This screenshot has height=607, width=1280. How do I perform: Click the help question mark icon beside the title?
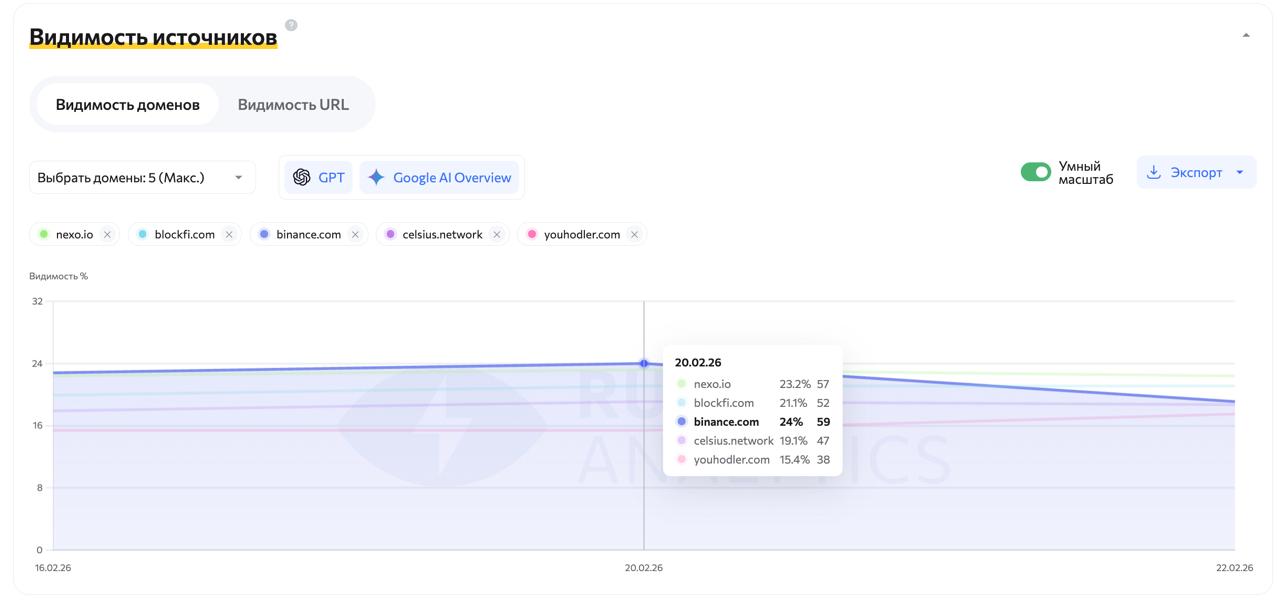tap(291, 25)
